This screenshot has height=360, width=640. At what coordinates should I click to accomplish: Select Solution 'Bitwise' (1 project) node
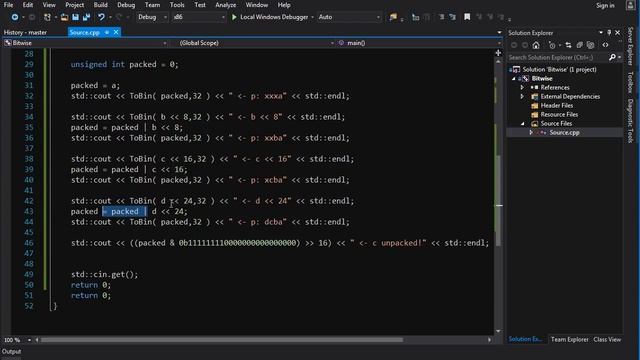point(559,69)
